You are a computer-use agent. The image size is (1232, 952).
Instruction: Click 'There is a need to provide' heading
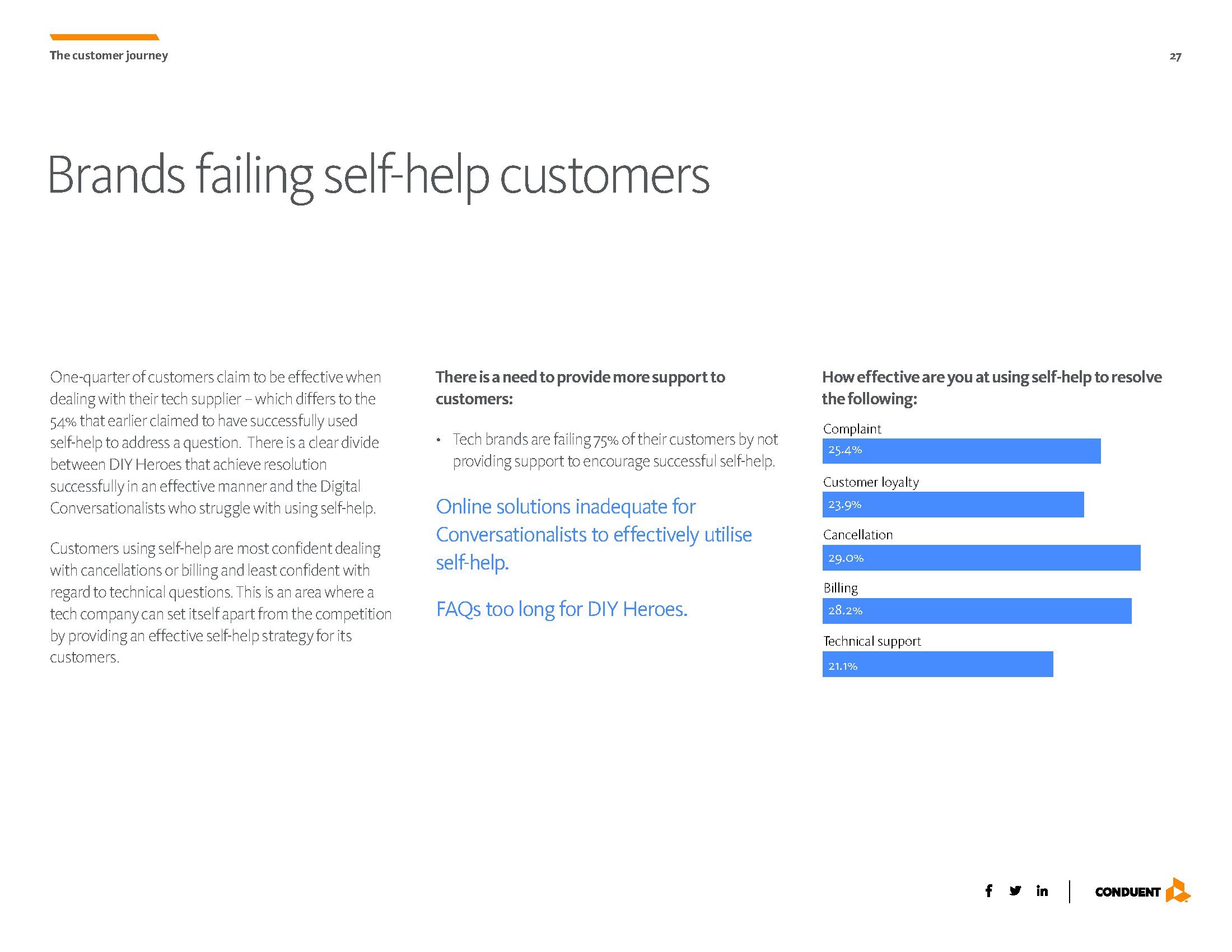(581, 388)
